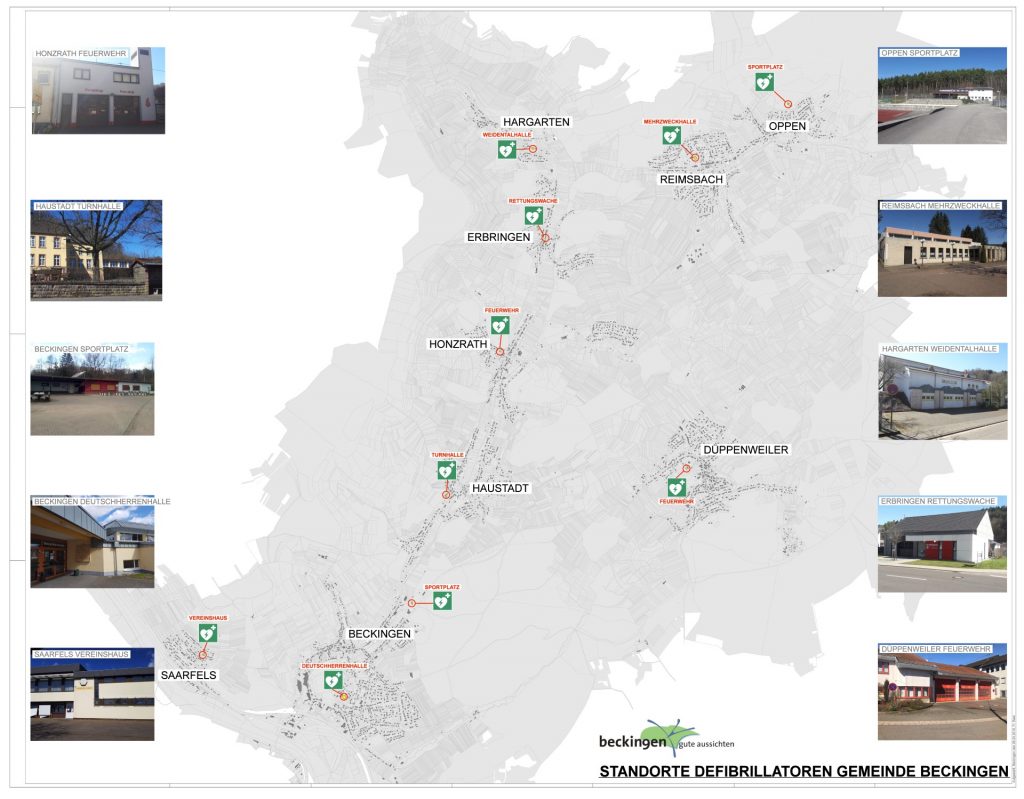Click the red location circle above REIMSBACH label
Viewport: 1024px width, 799px height.
[x=696, y=157]
